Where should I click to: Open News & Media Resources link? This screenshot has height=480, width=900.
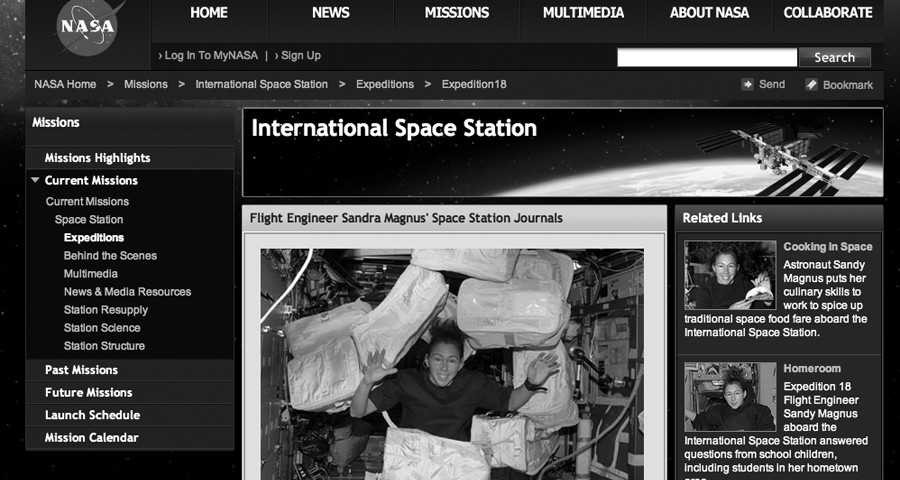[127, 292]
